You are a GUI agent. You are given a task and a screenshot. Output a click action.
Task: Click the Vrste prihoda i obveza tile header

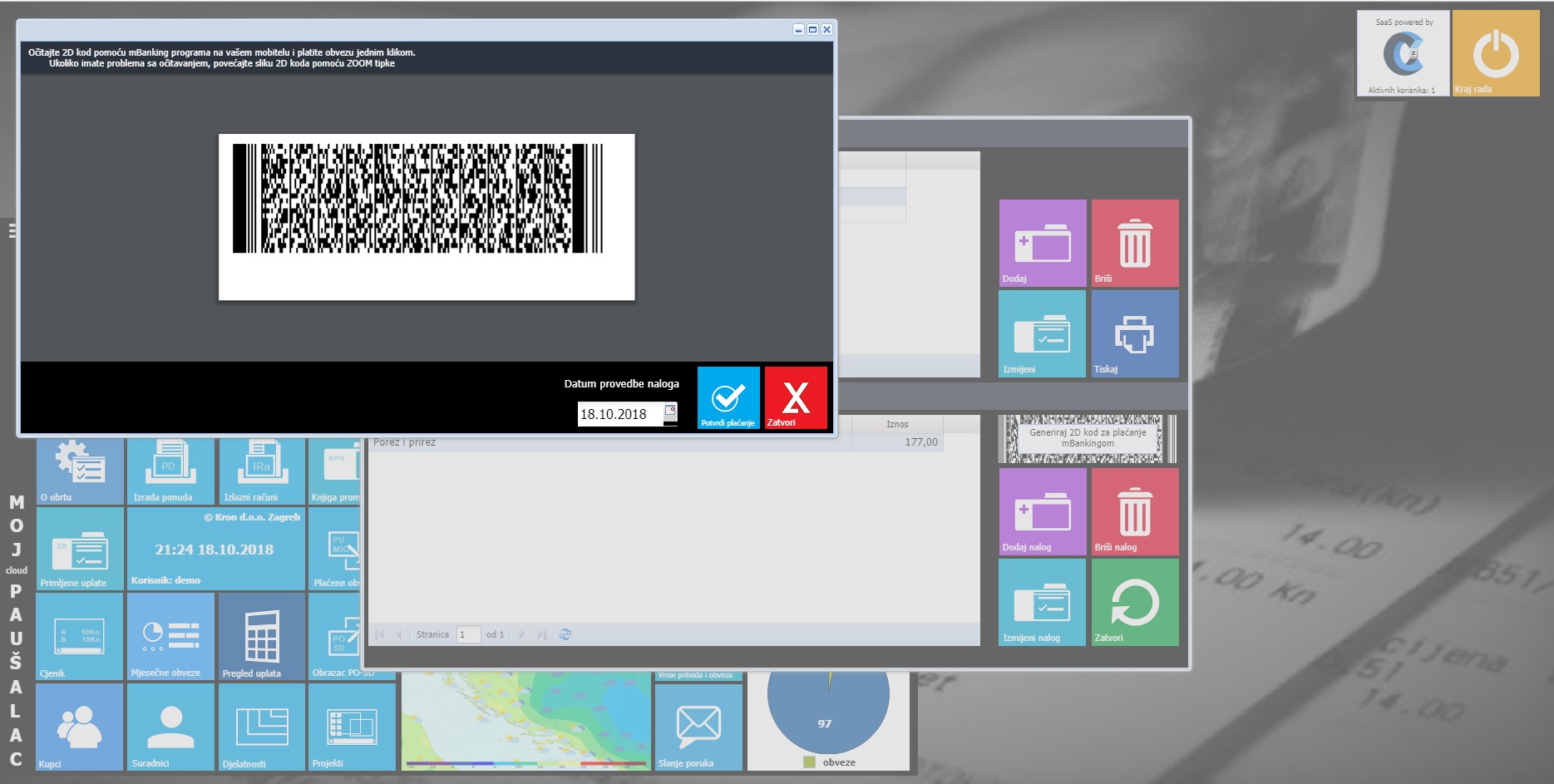point(698,676)
